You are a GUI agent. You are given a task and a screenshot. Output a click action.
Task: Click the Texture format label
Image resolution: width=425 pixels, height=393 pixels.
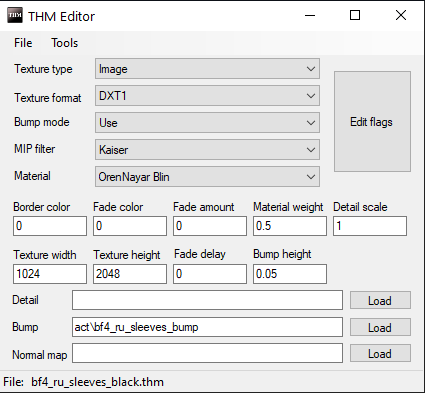point(48,98)
